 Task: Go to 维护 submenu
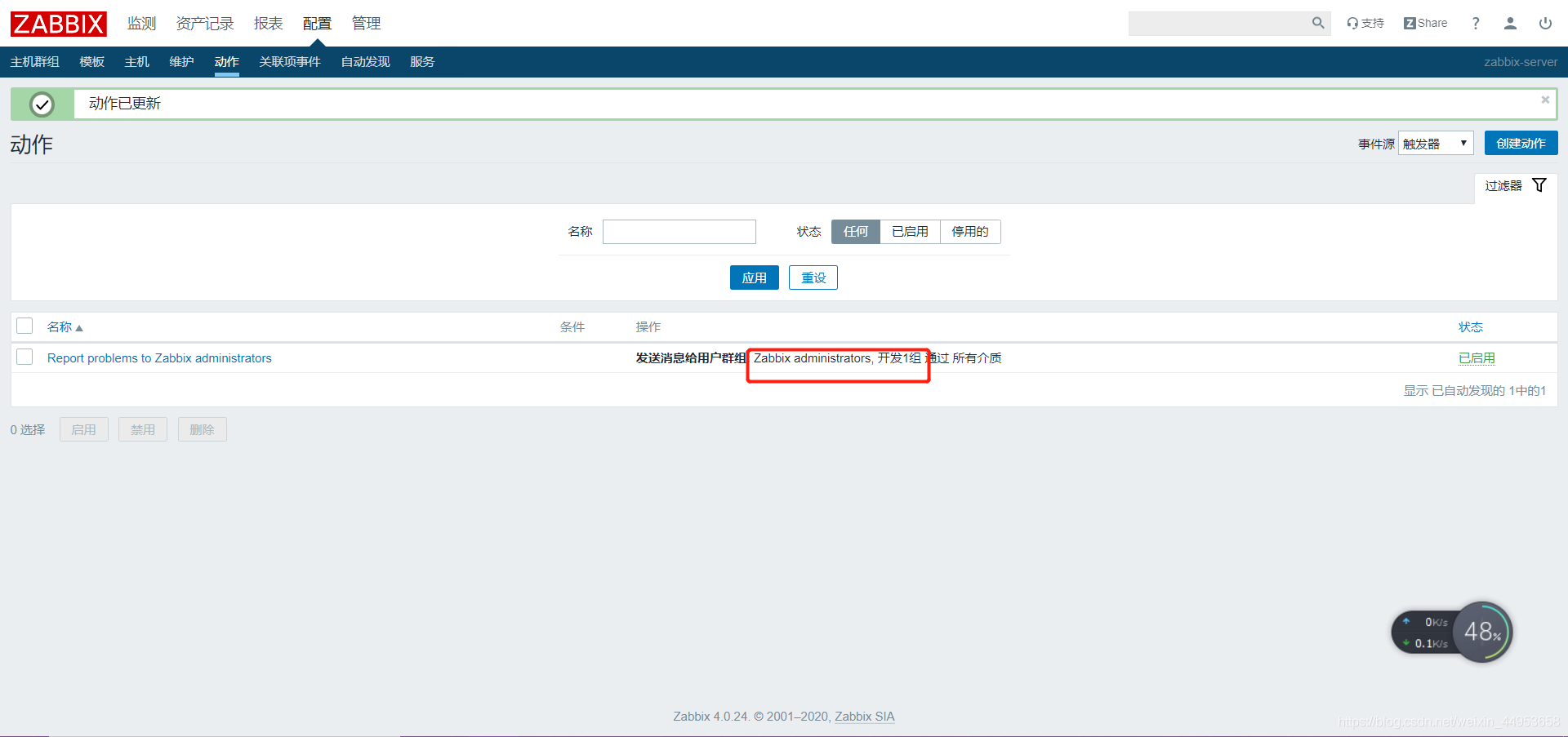(181, 62)
